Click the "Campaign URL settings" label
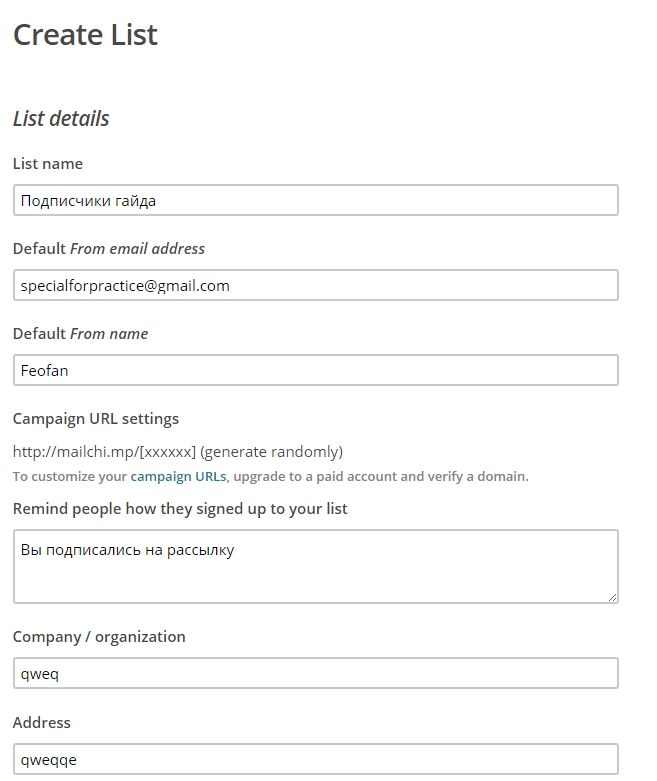 pos(96,418)
